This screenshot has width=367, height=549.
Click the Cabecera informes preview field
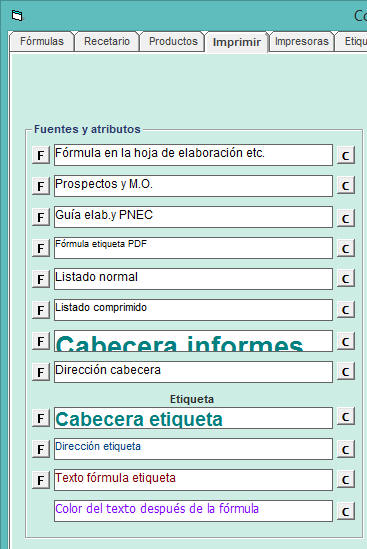[x=193, y=341]
